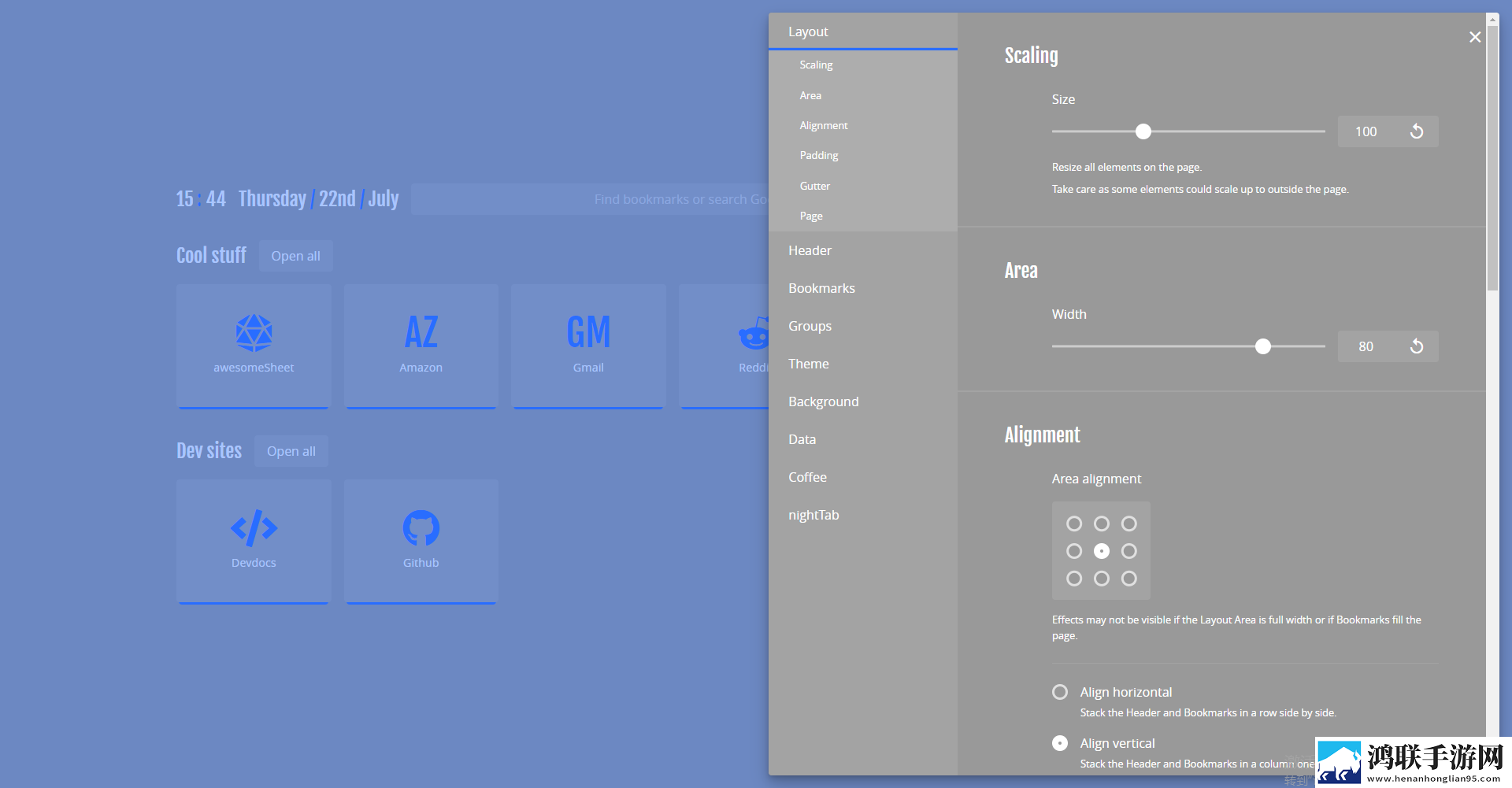This screenshot has height=788, width=1512.
Task: Jump to Gutter subsection
Action: point(815,186)
